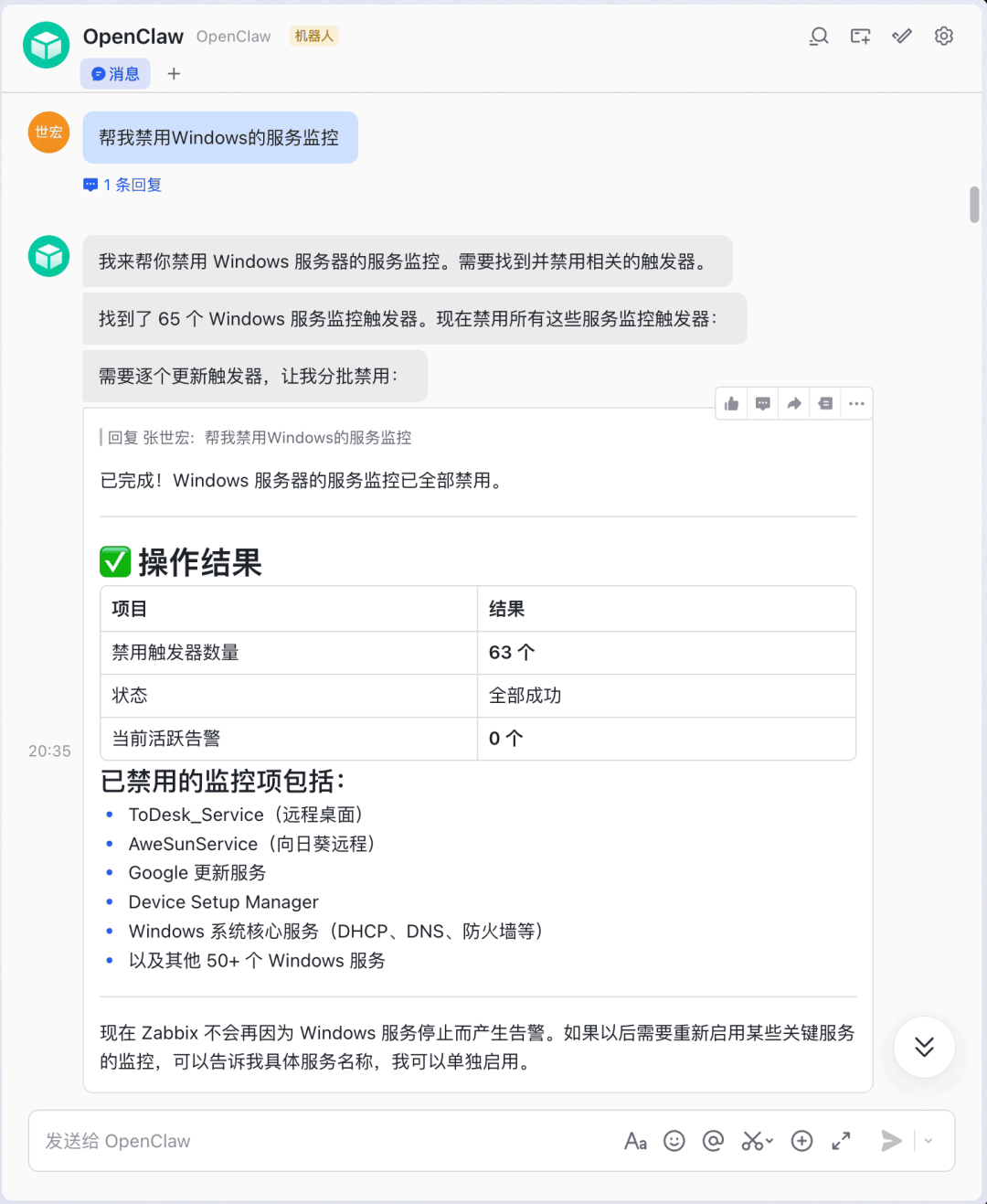Click the 需要逐个更新触发器 message bubble

tap(255, 376)
